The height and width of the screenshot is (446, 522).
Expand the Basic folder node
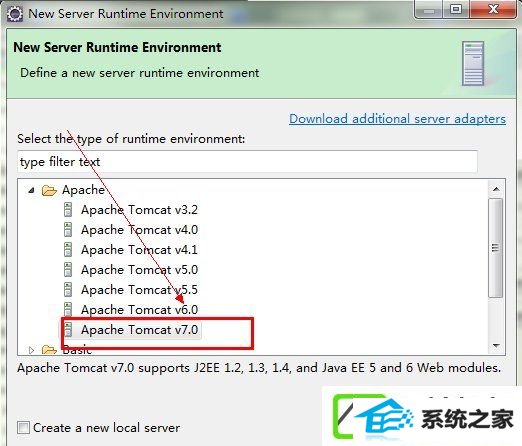point(32,350)
